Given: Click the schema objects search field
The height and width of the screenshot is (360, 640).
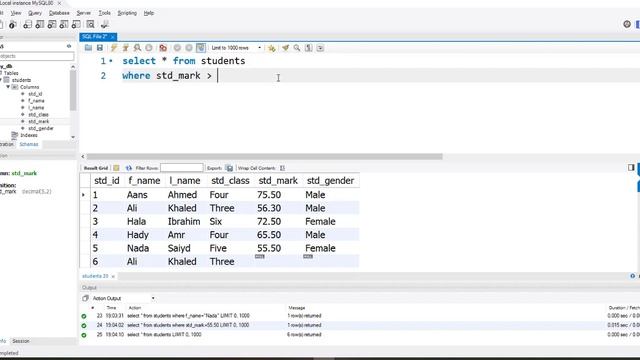Looking at the screenshot, I should pyautogui.click(x=37, y=56).
